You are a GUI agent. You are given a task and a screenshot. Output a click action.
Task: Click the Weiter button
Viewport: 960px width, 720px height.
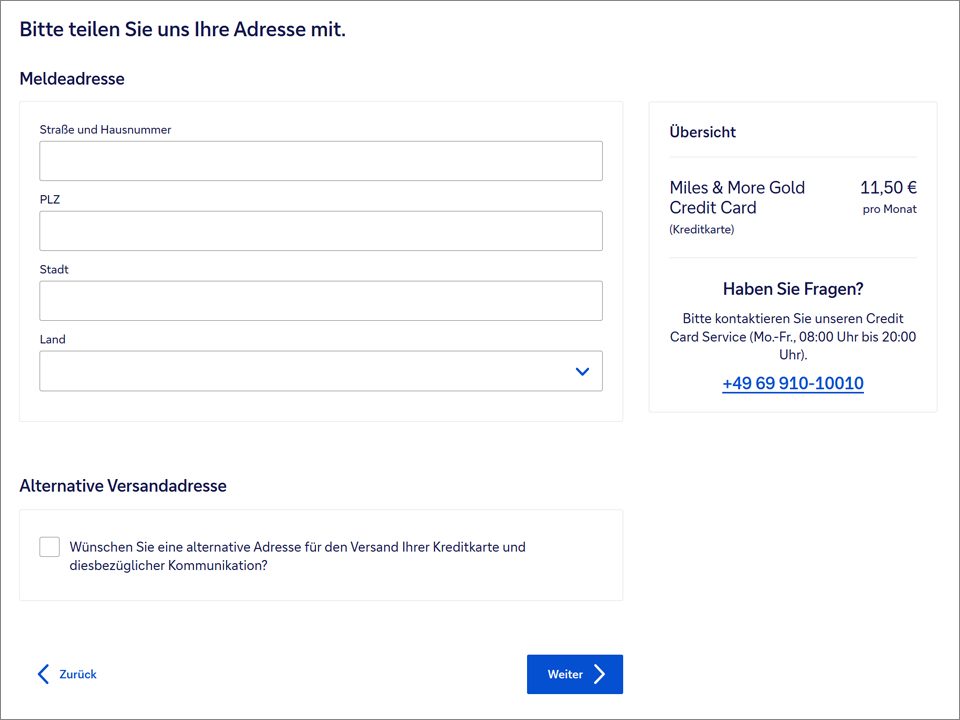click(x=574, y=674)
